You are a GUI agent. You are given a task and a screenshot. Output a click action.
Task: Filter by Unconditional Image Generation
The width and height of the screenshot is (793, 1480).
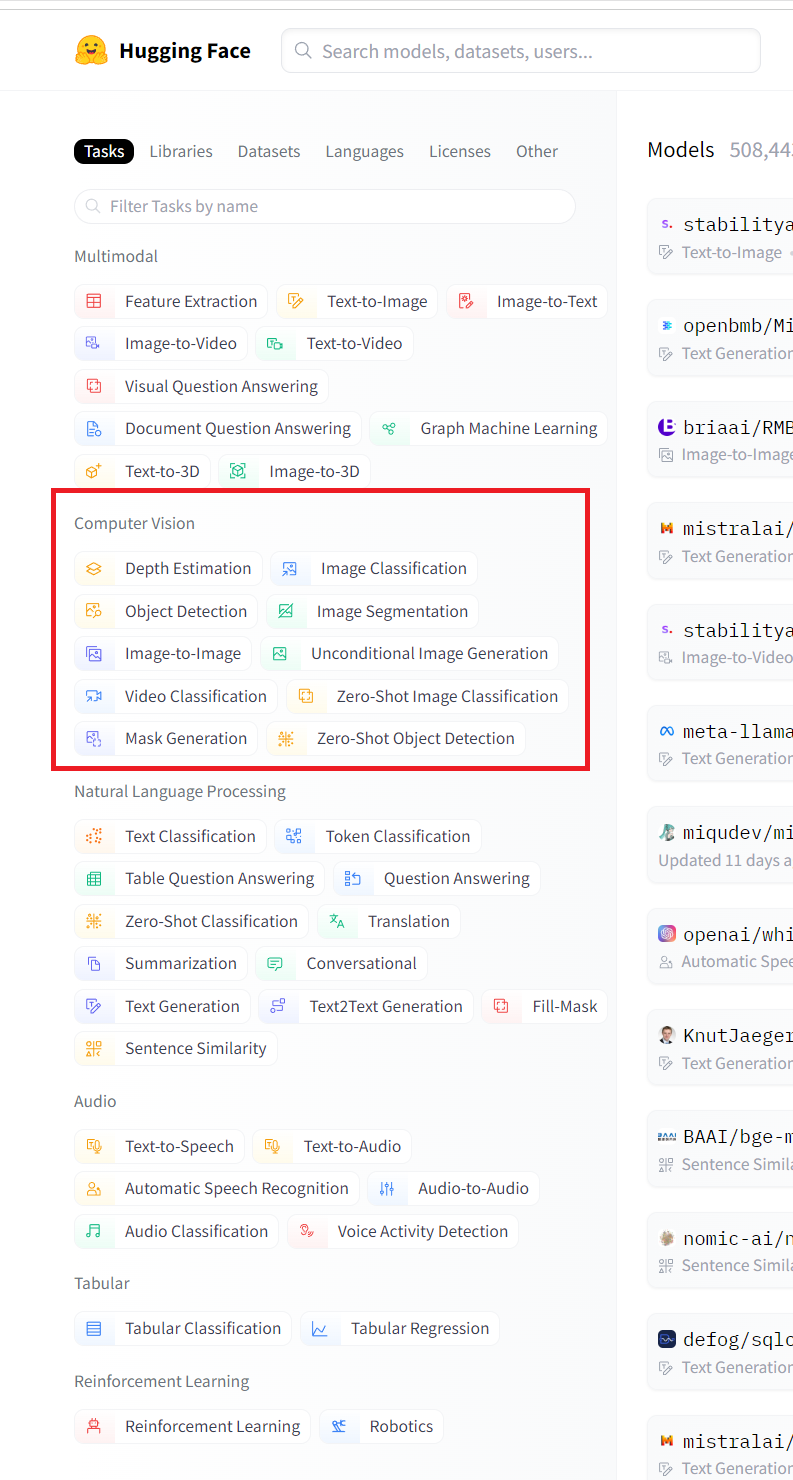tap(409, 653)
